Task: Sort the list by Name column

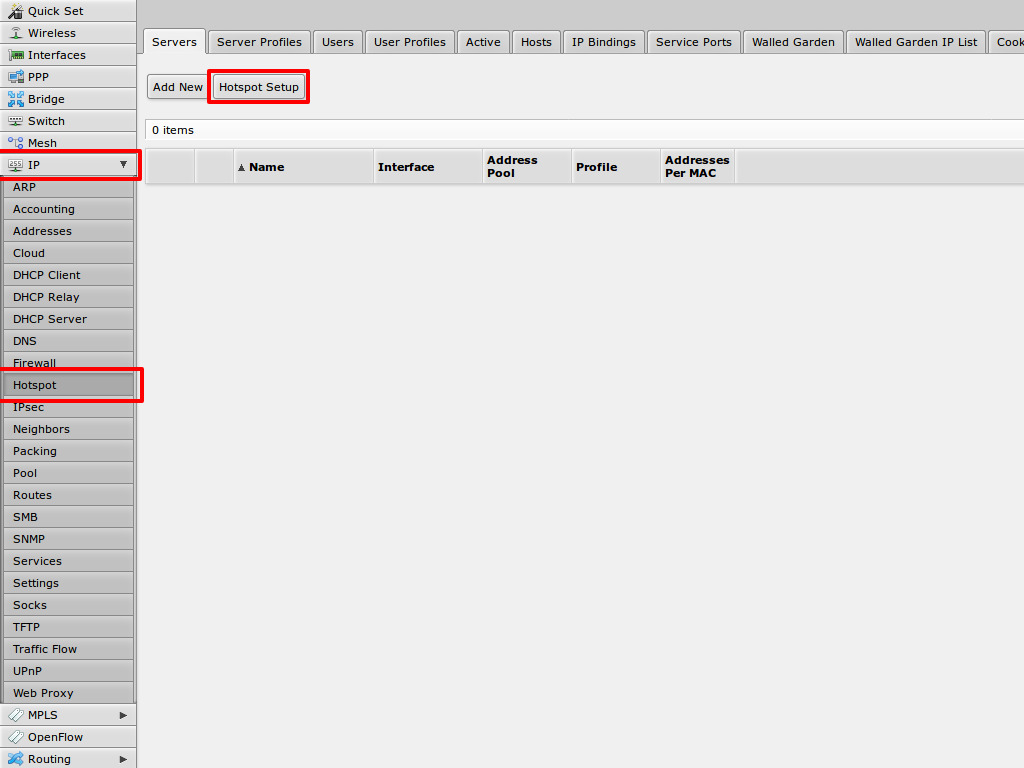Action: 266,167
